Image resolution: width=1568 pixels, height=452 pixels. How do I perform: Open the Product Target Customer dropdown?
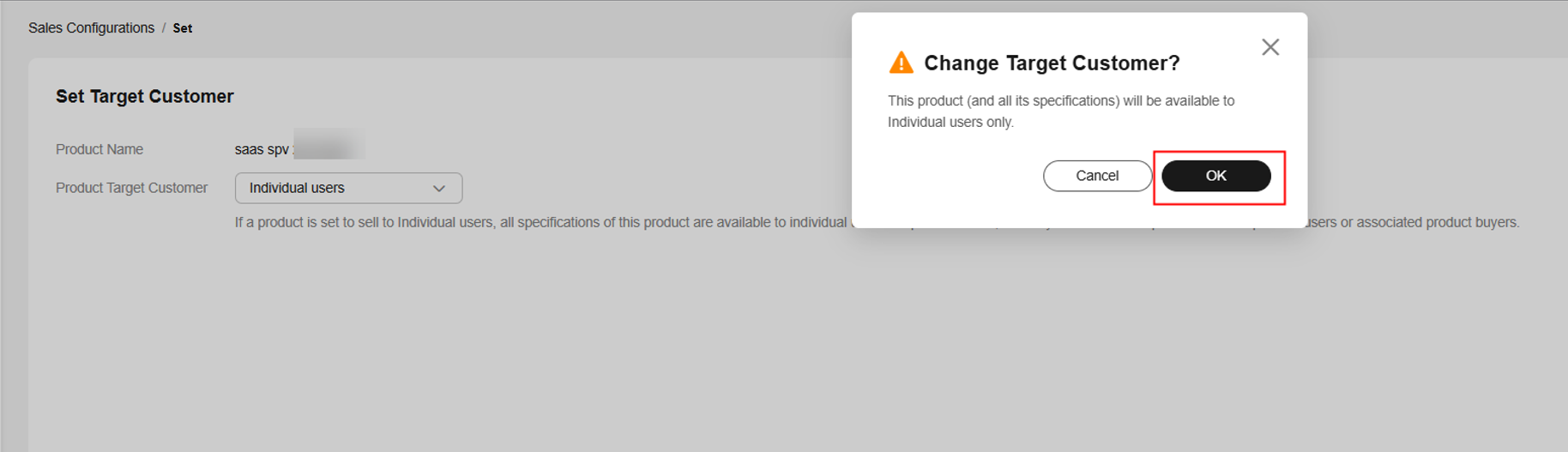click(x=348, y=188)
